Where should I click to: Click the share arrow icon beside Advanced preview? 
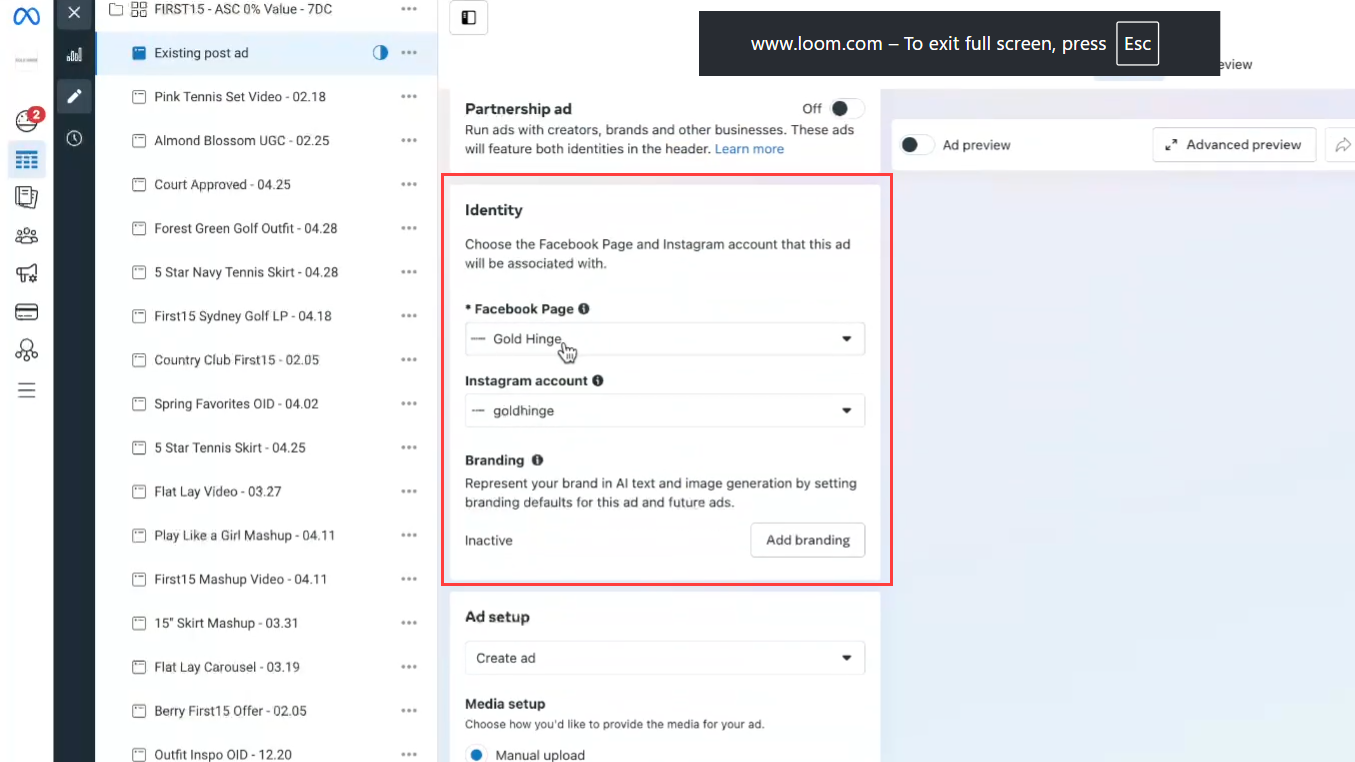tap(1342, 145)
